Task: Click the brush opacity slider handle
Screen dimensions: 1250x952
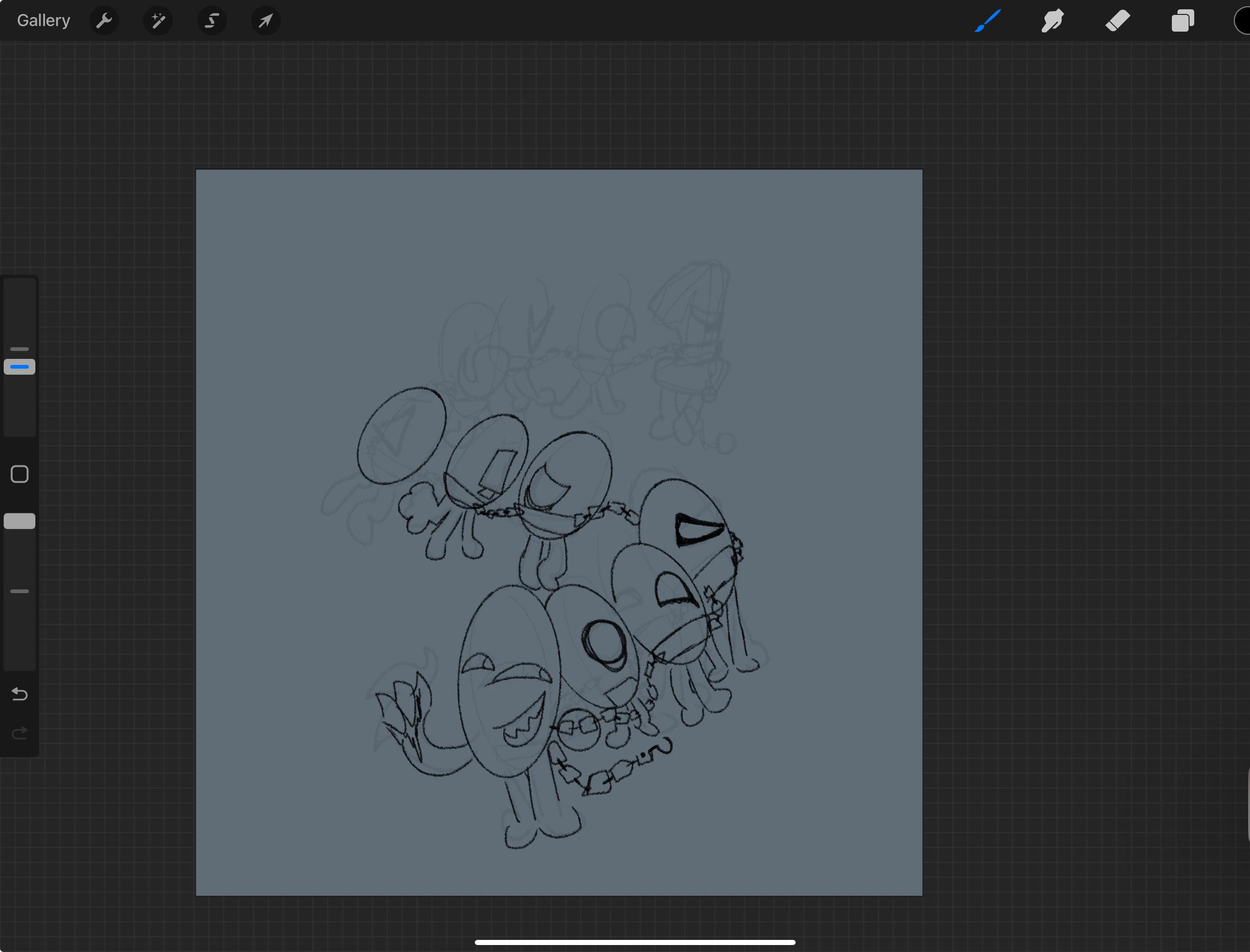Action: point(19,521)
